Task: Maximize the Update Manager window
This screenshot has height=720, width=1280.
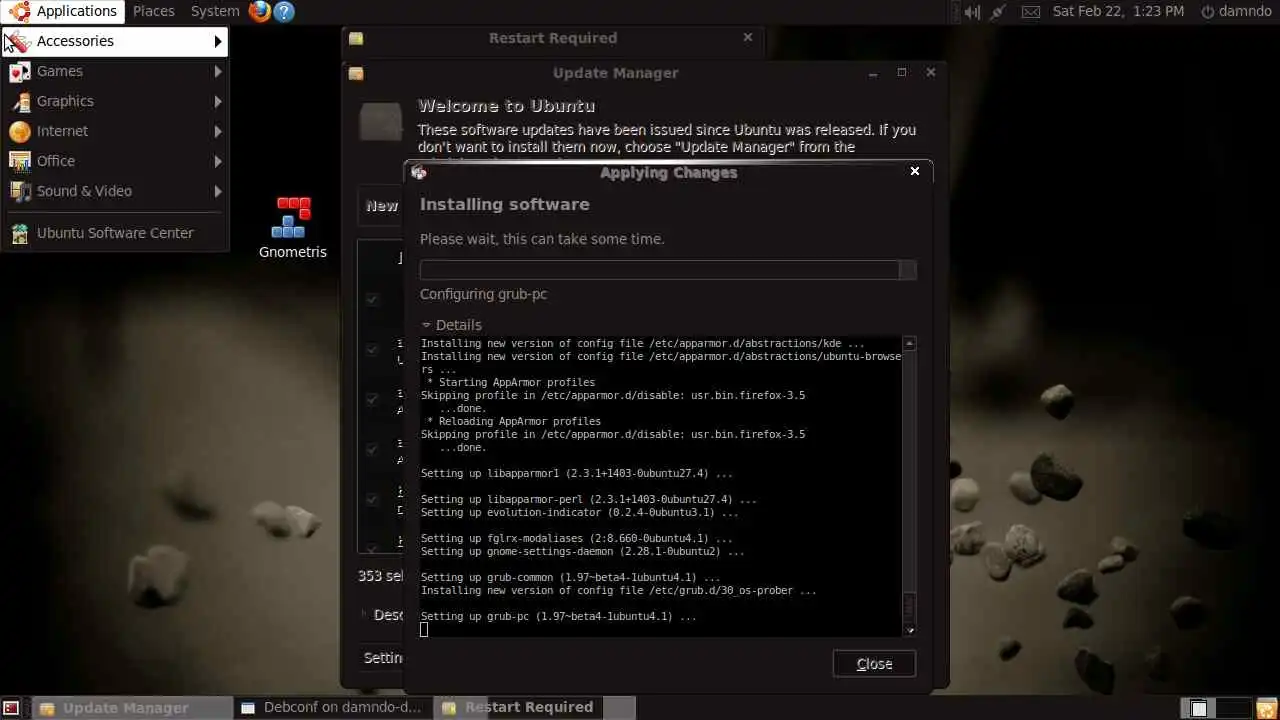Action: 902,72
